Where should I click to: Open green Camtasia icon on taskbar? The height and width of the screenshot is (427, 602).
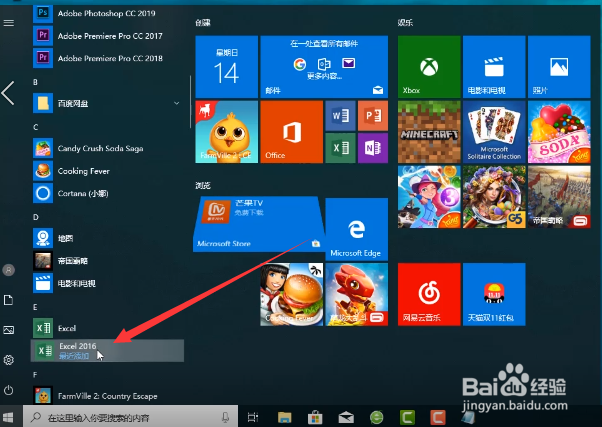(x=407, y=417)
